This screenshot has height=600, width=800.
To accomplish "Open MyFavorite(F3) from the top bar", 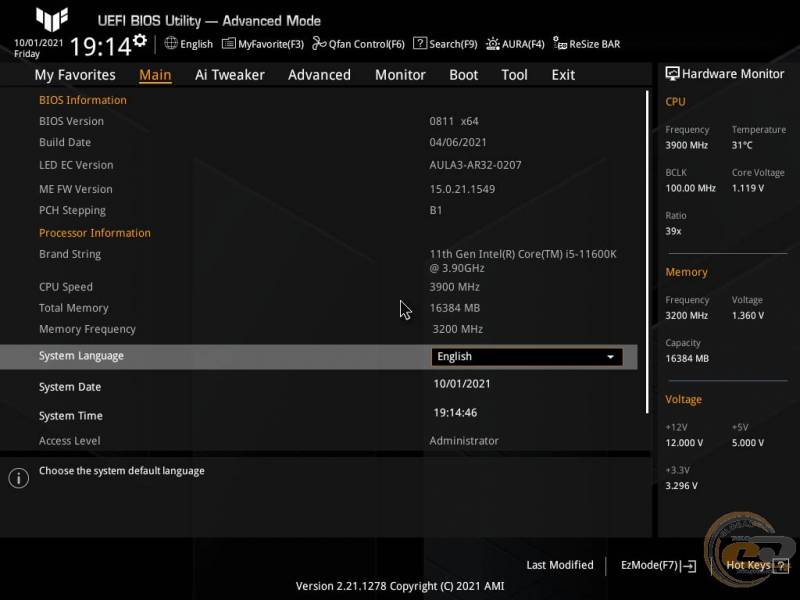I will tap(263, 44).
